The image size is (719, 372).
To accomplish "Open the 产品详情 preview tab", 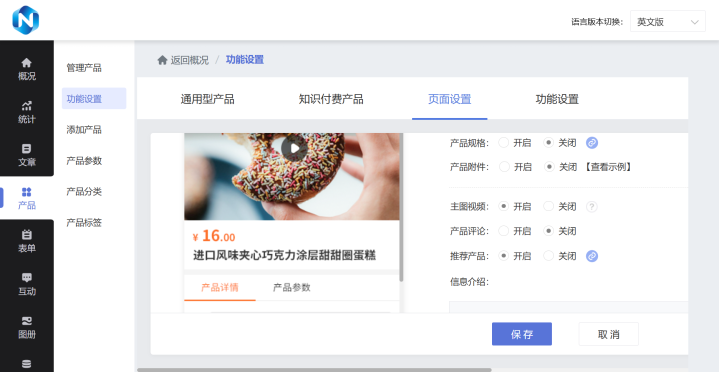I will click(x=220, y=288).
